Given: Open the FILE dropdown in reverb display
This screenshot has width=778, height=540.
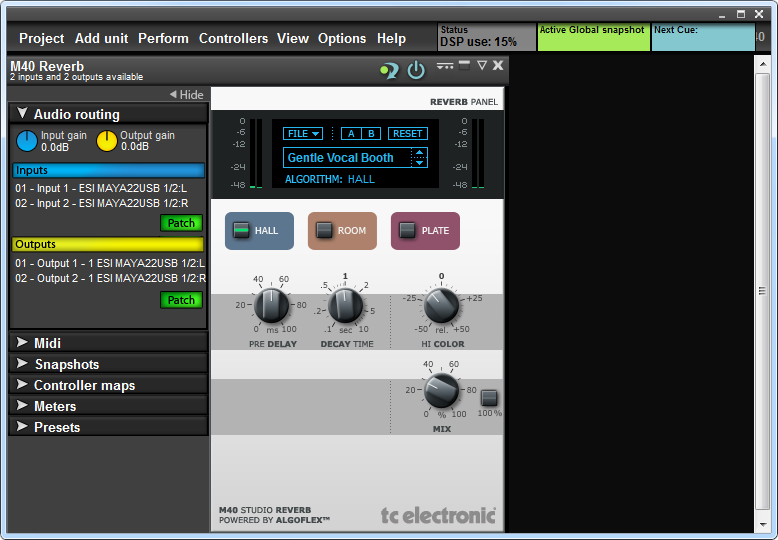Looking at the screenshot, I should [303, 134].
